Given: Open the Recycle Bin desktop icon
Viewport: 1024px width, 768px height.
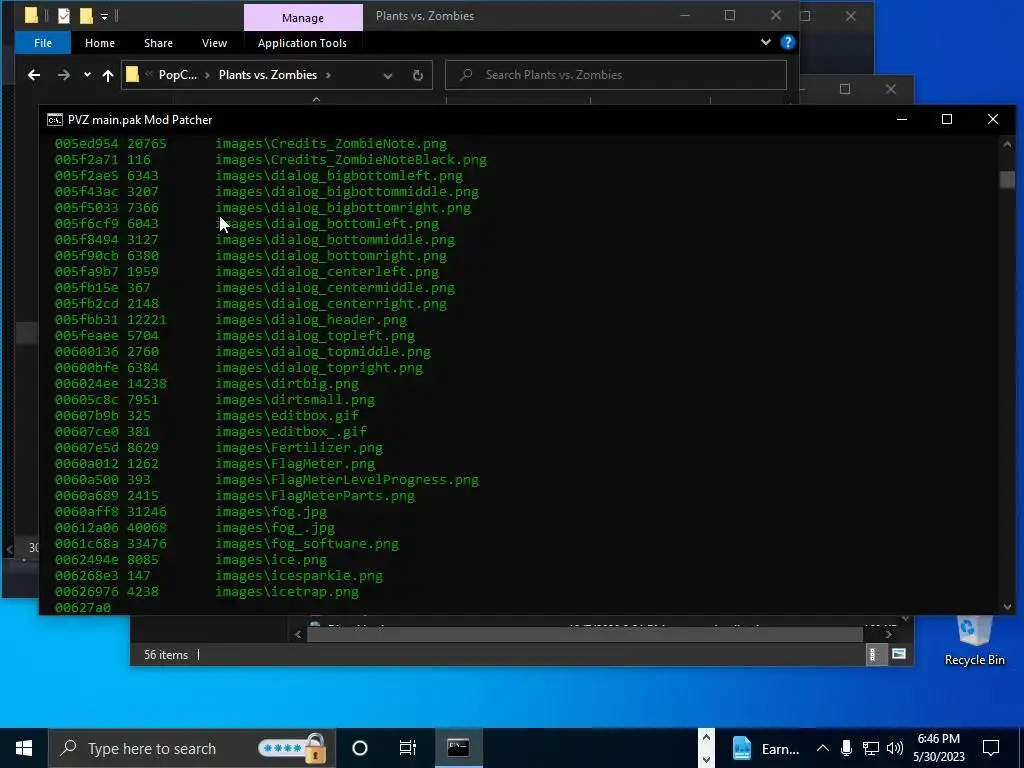Looking at the screenshot, I should pyautogui.click(x=974, y=640).
